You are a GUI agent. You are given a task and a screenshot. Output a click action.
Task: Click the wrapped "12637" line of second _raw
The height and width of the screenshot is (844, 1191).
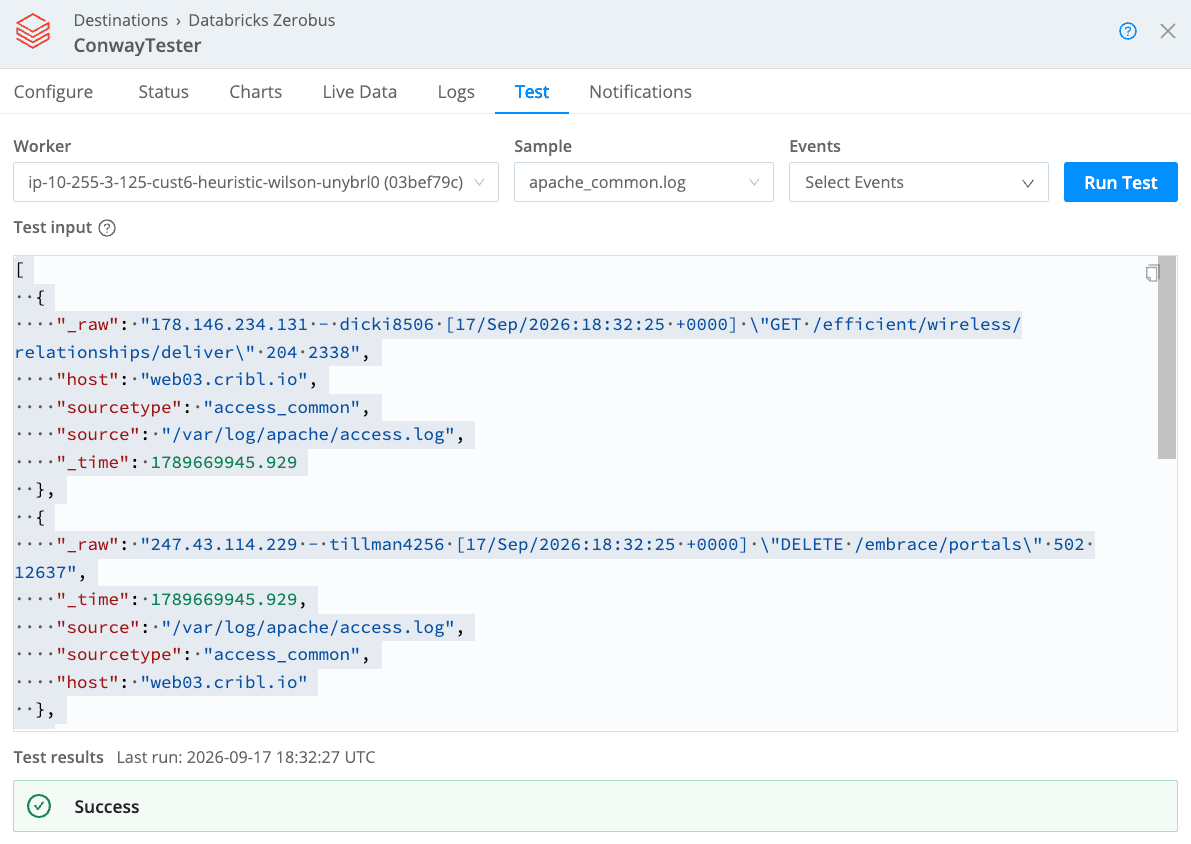click(x=49, y=572)
